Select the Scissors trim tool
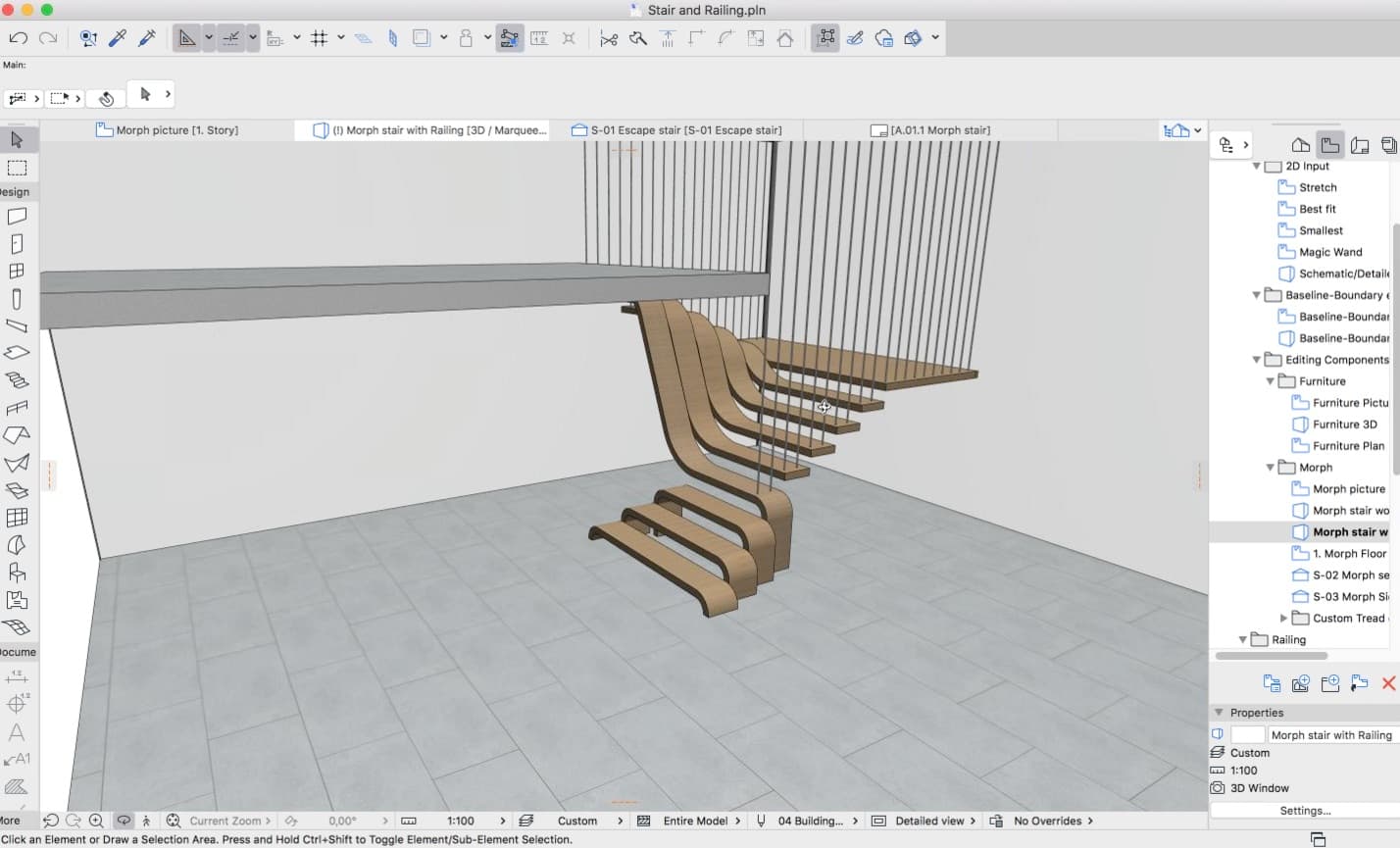This screenshot has height=848, width=1400. point(609,37)
